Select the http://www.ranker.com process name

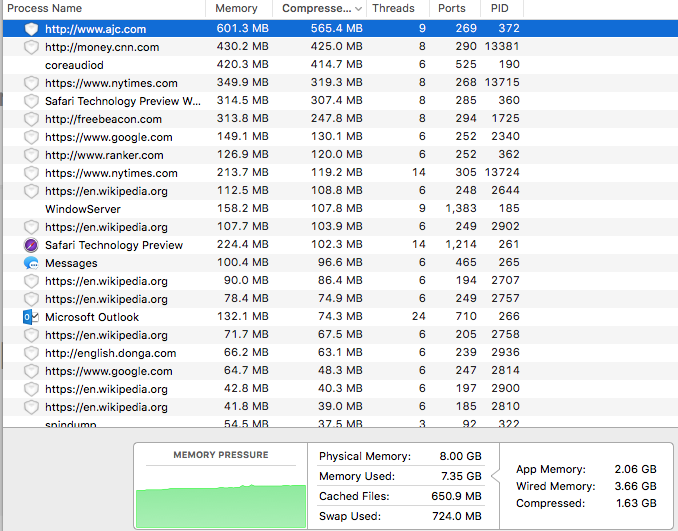[104, 155]
